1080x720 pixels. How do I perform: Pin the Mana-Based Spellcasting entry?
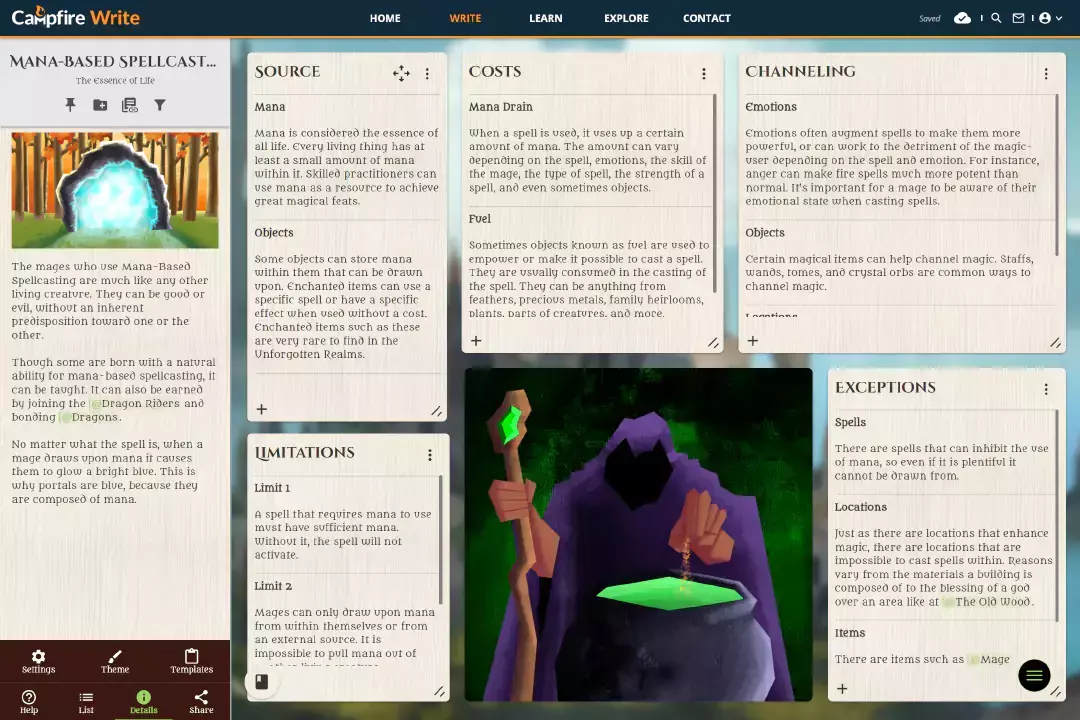70,105
